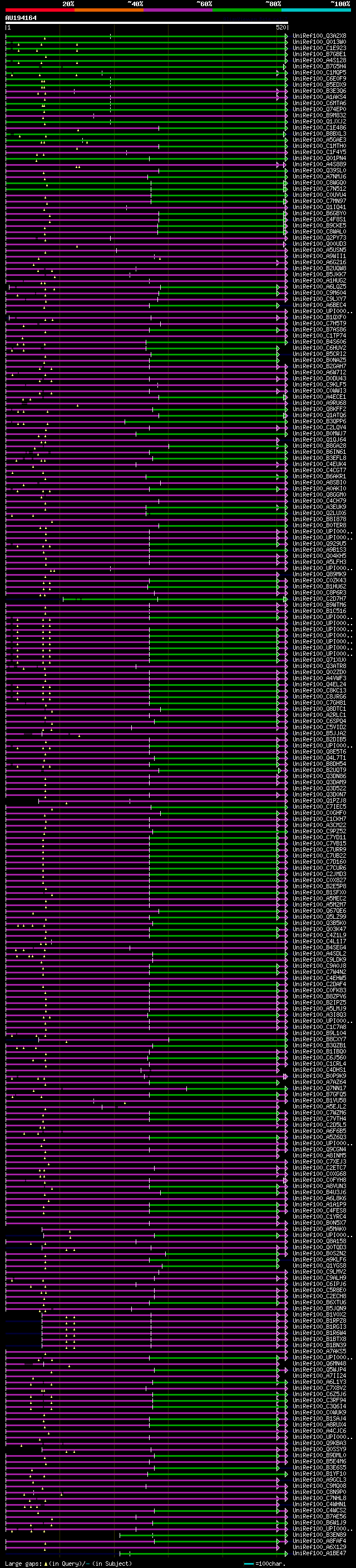Select hit UniRef100_Q1JXJ2
356x1568 pixels.
click(319, 122)
